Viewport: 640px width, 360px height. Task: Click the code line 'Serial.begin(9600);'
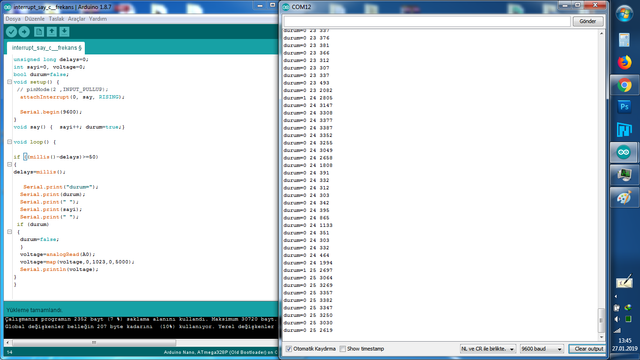tap(51, 112)
